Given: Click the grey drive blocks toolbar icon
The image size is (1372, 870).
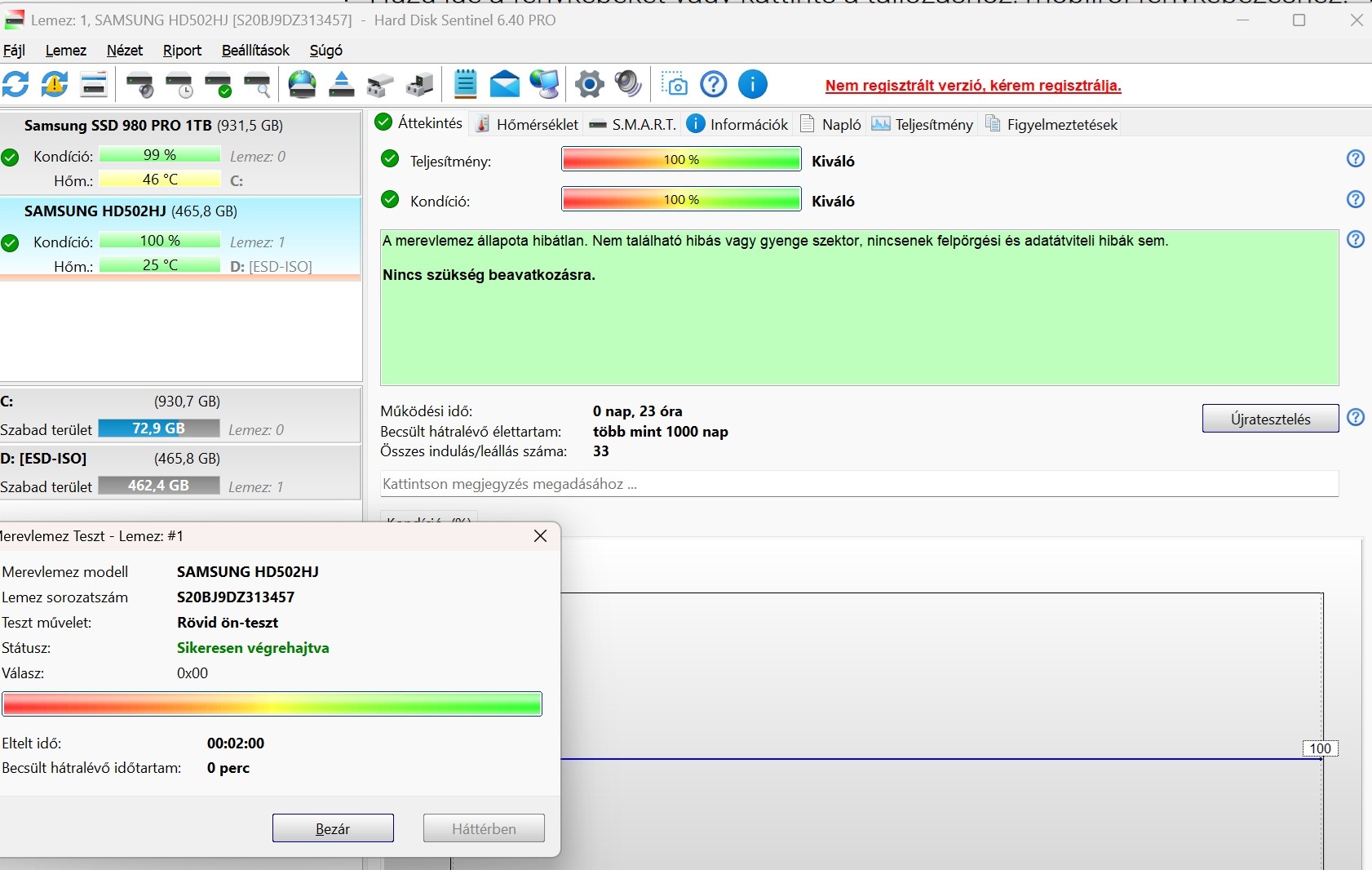Looking at the screenshot, I should (x=380, y=84).
